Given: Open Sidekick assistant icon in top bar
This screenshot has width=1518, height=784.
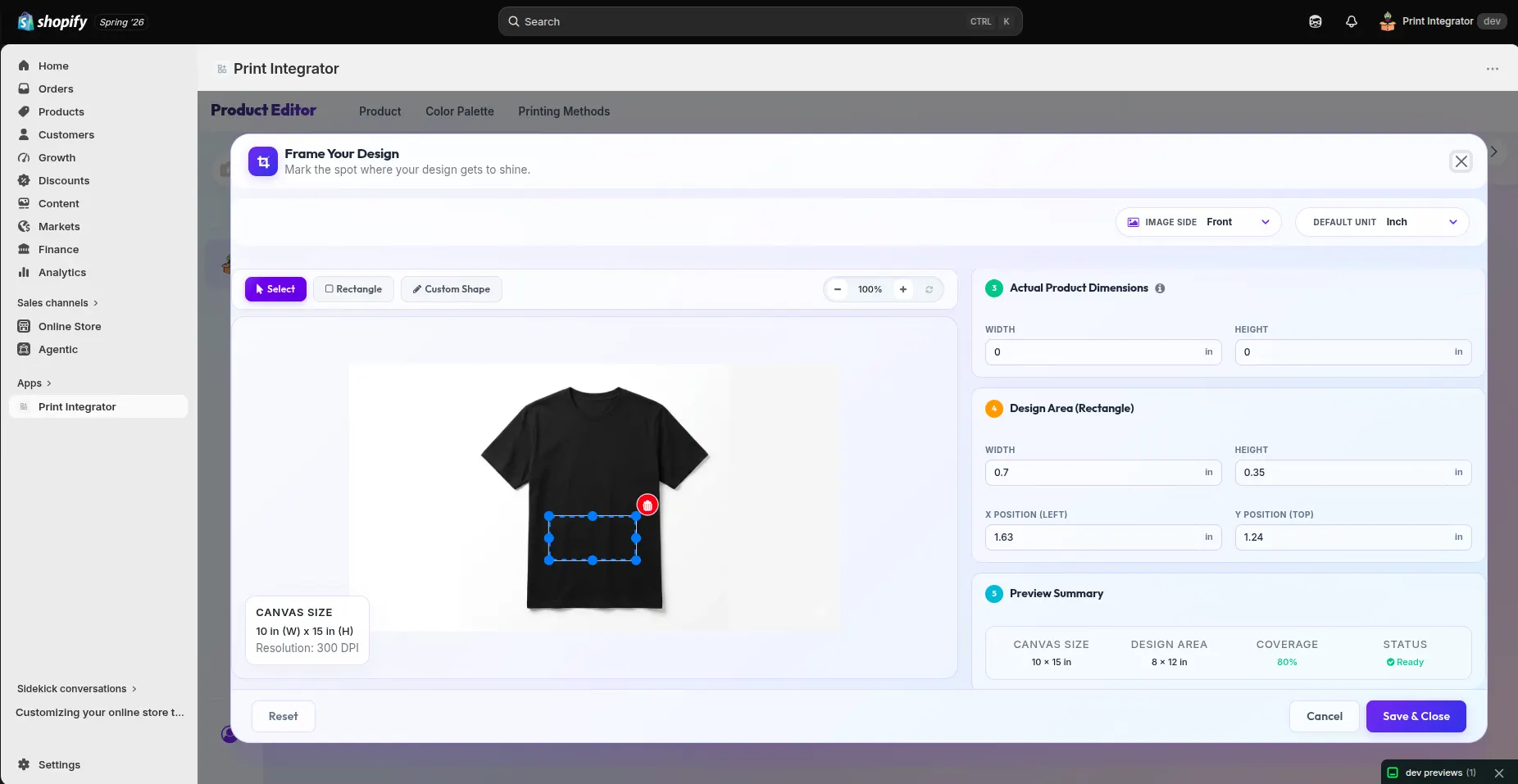Looking at the screenshot, I should click(x=1316, y=22).
